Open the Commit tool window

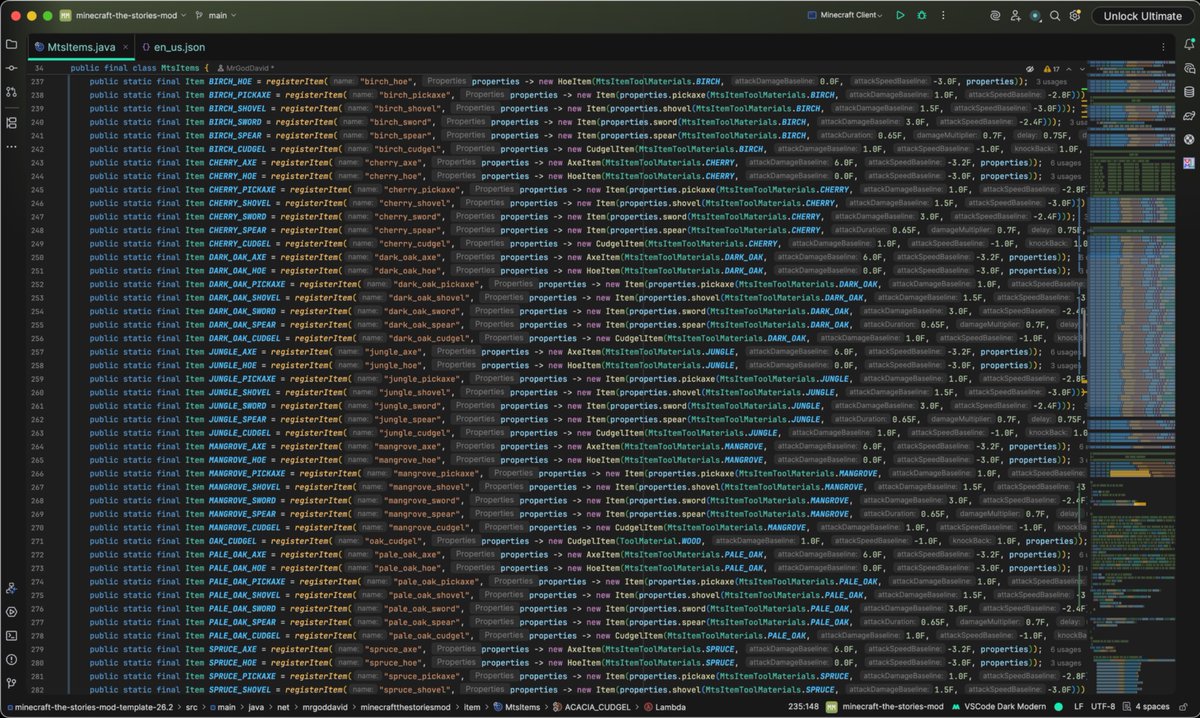[x=11, y=68]
